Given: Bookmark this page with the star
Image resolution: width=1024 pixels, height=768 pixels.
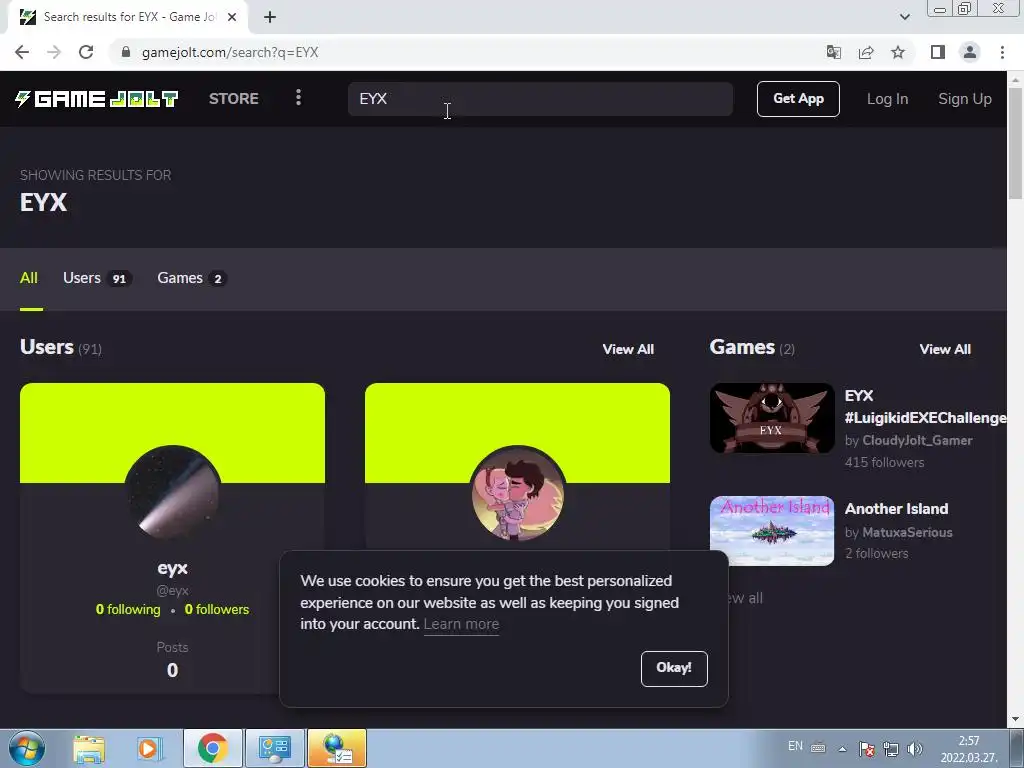Looking at the screenshot, I should pyautogui.click(x=898, y=52).
